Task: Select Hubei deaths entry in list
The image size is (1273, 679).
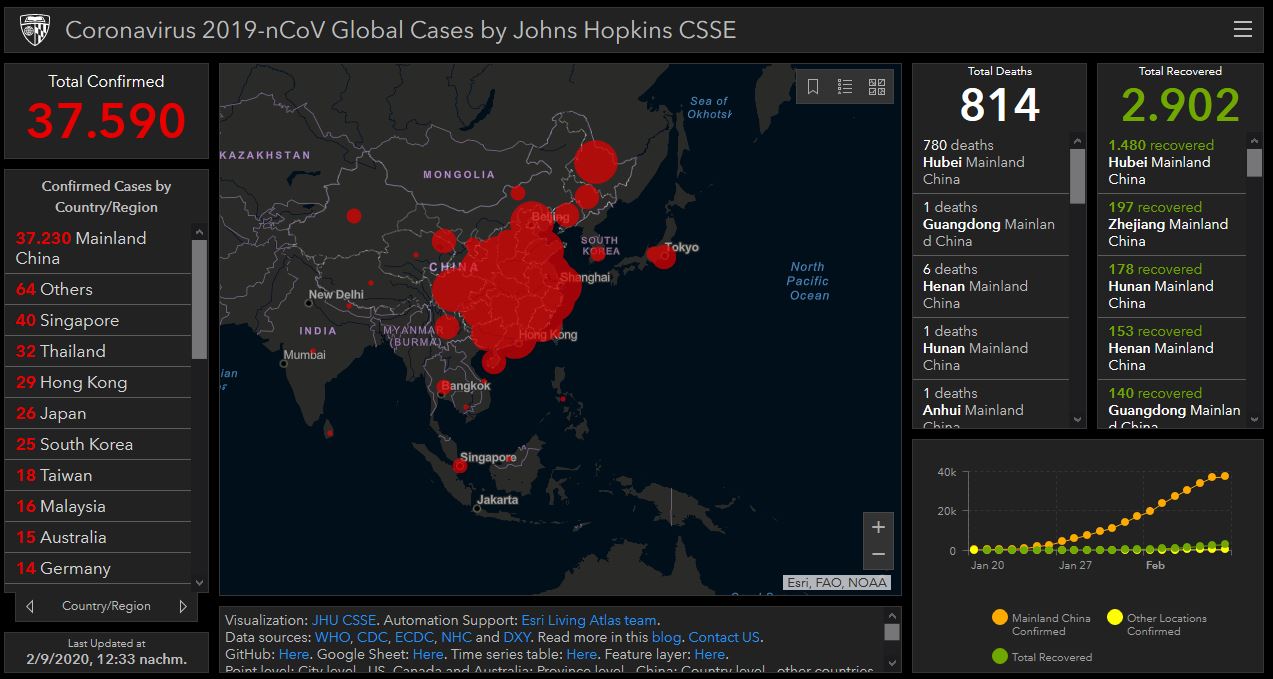Action: (x=990, y=162)
